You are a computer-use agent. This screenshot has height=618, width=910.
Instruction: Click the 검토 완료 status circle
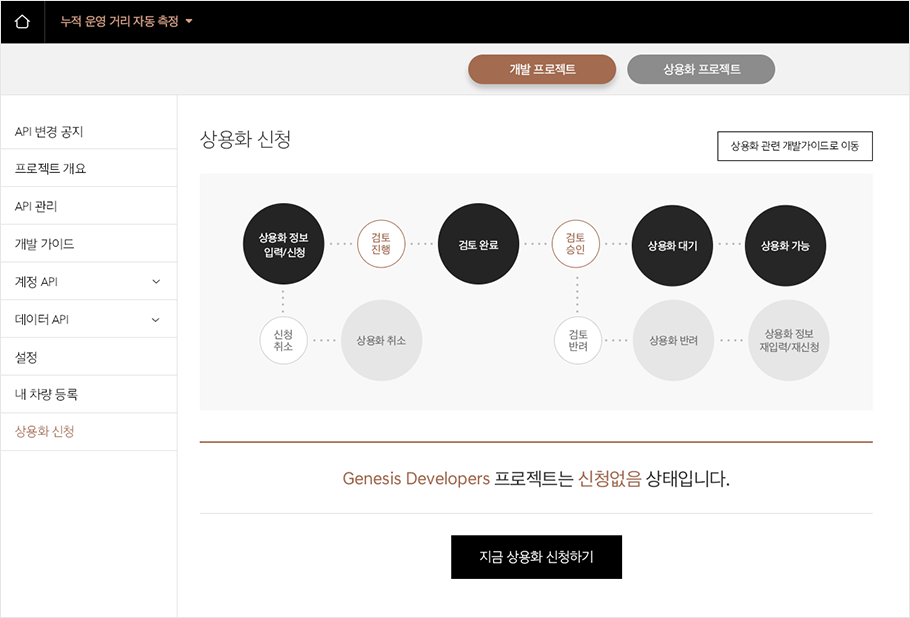478,245
